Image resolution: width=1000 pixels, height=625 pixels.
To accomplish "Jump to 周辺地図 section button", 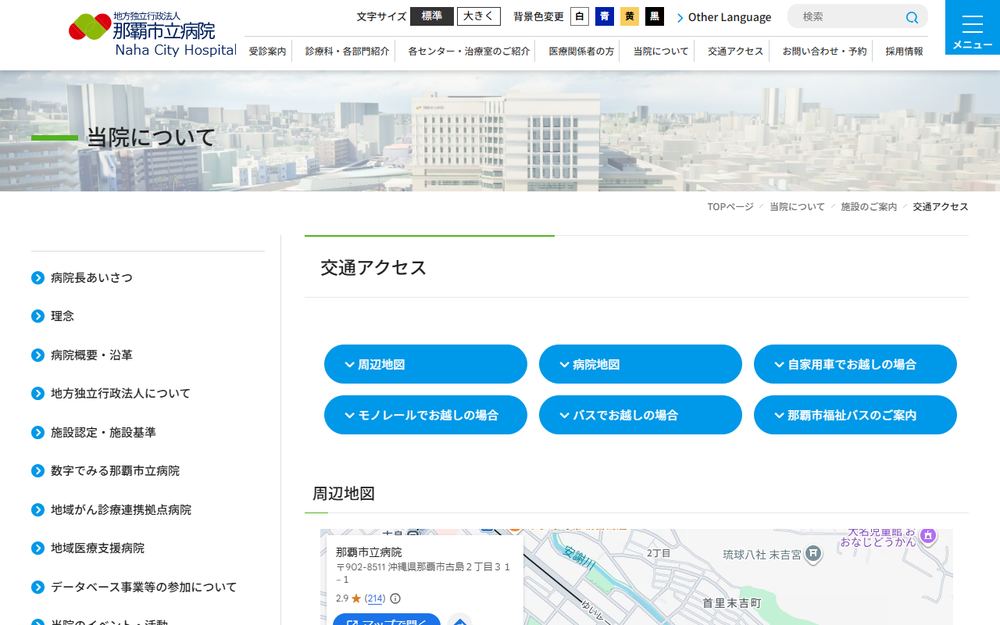I will [x=425, y=364].
